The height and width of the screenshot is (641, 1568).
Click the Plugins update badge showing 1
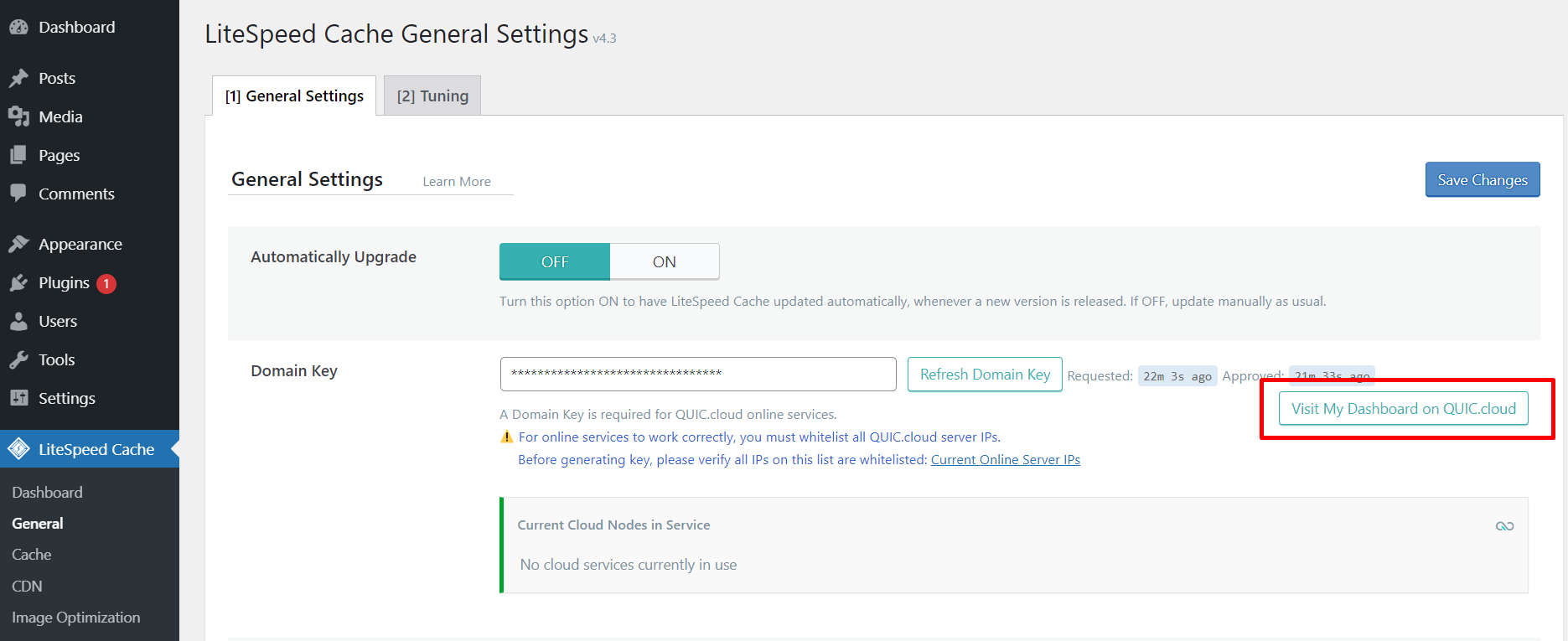(106, 284)
